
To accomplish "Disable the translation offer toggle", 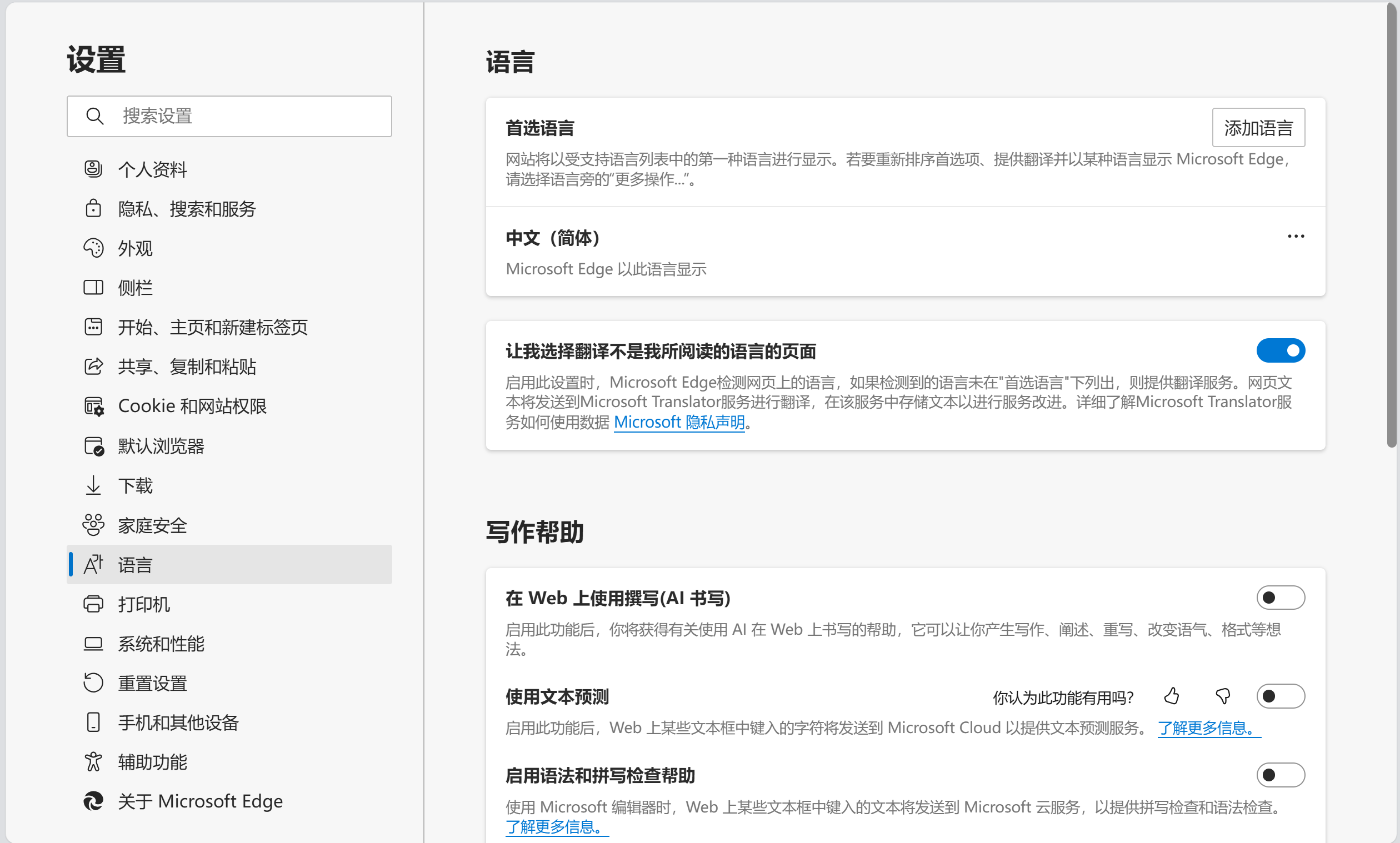I will pos(1280,350).
